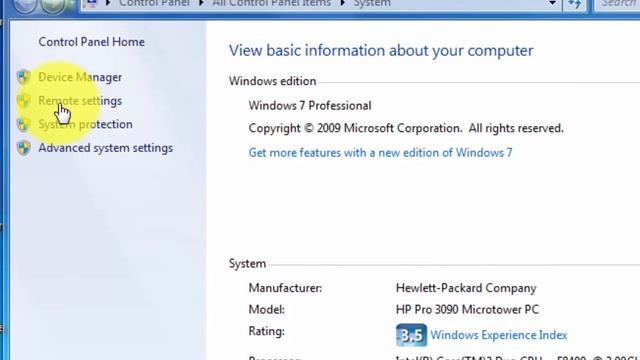640x360 pixels.
Task: Open System protection link
Action: tap(85, 124)
